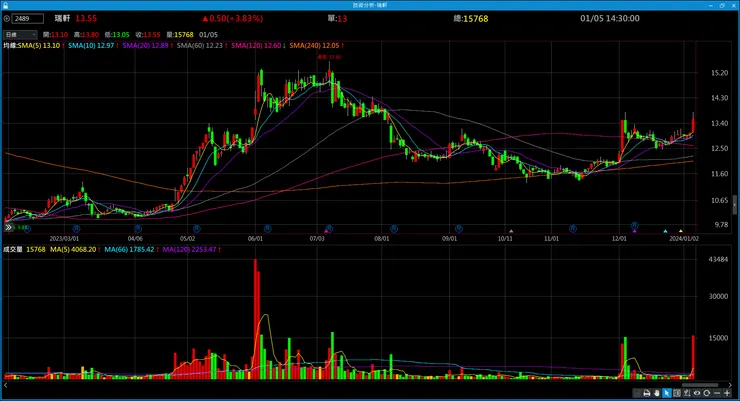740x401 pixels.
Task: Click the 43484 volume axis label
Action: point(718,259)
